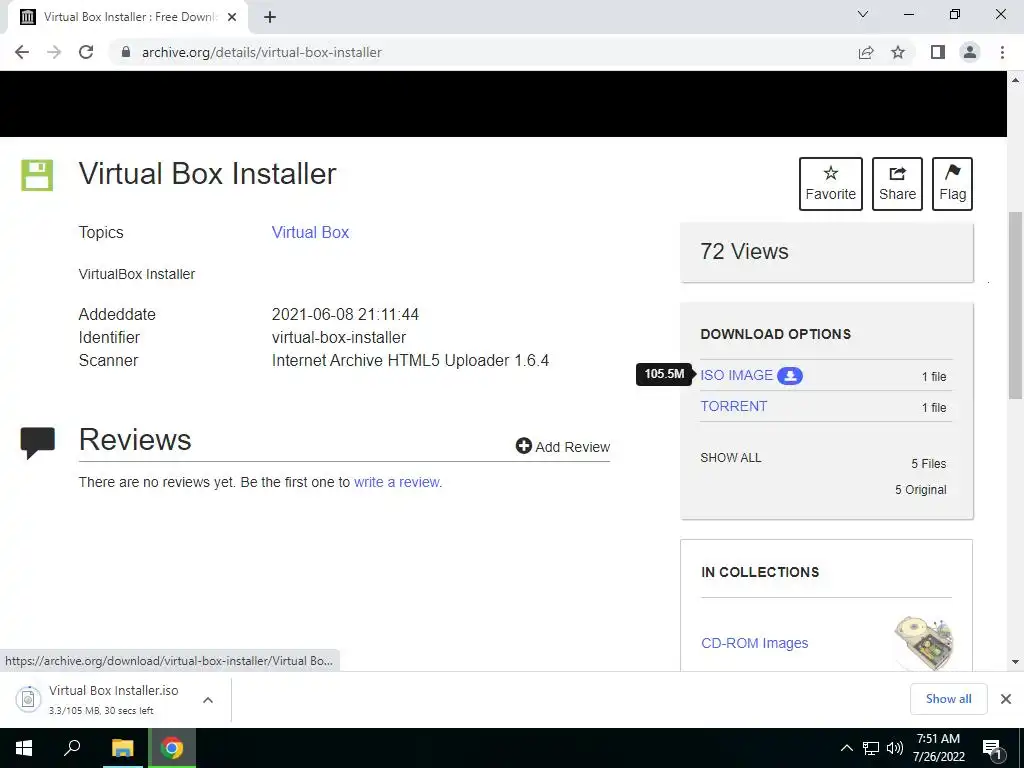1024x768 pixels.
Task: Click the Share item button
Action: click(x=897, y=184)
